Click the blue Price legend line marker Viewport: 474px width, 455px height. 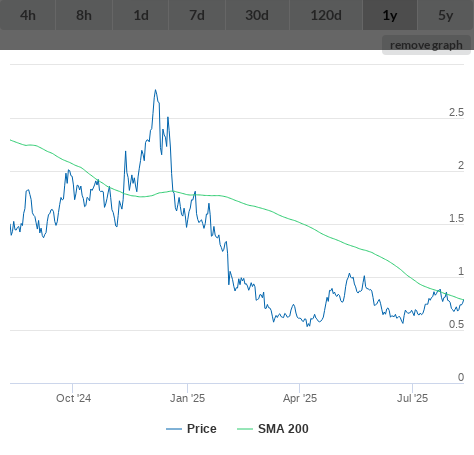[174, 429]
